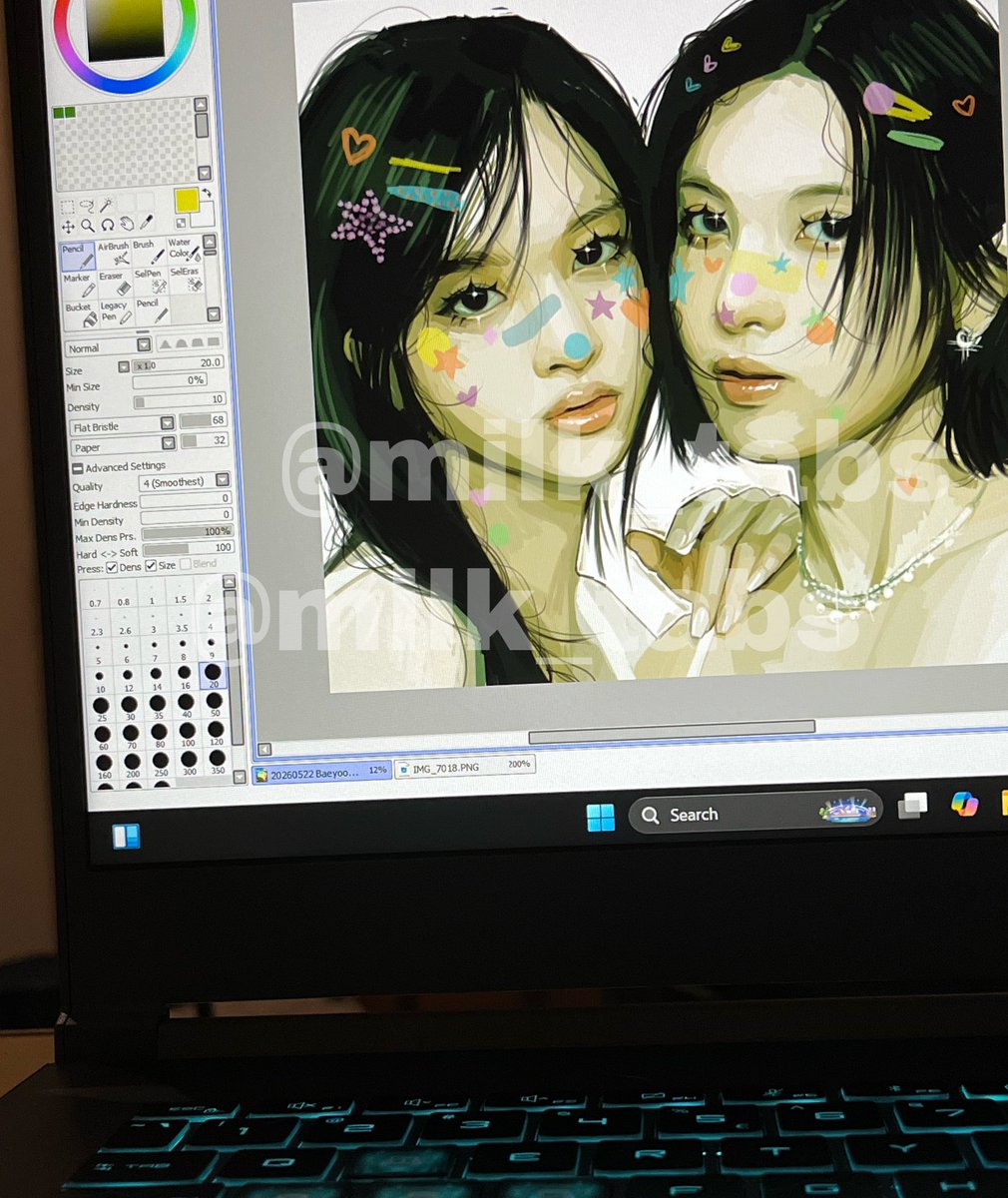This screenshot has height=1198, width=1008.
Task: Pick the Eyedropper color picker tool
Action: tap(147, 223)
